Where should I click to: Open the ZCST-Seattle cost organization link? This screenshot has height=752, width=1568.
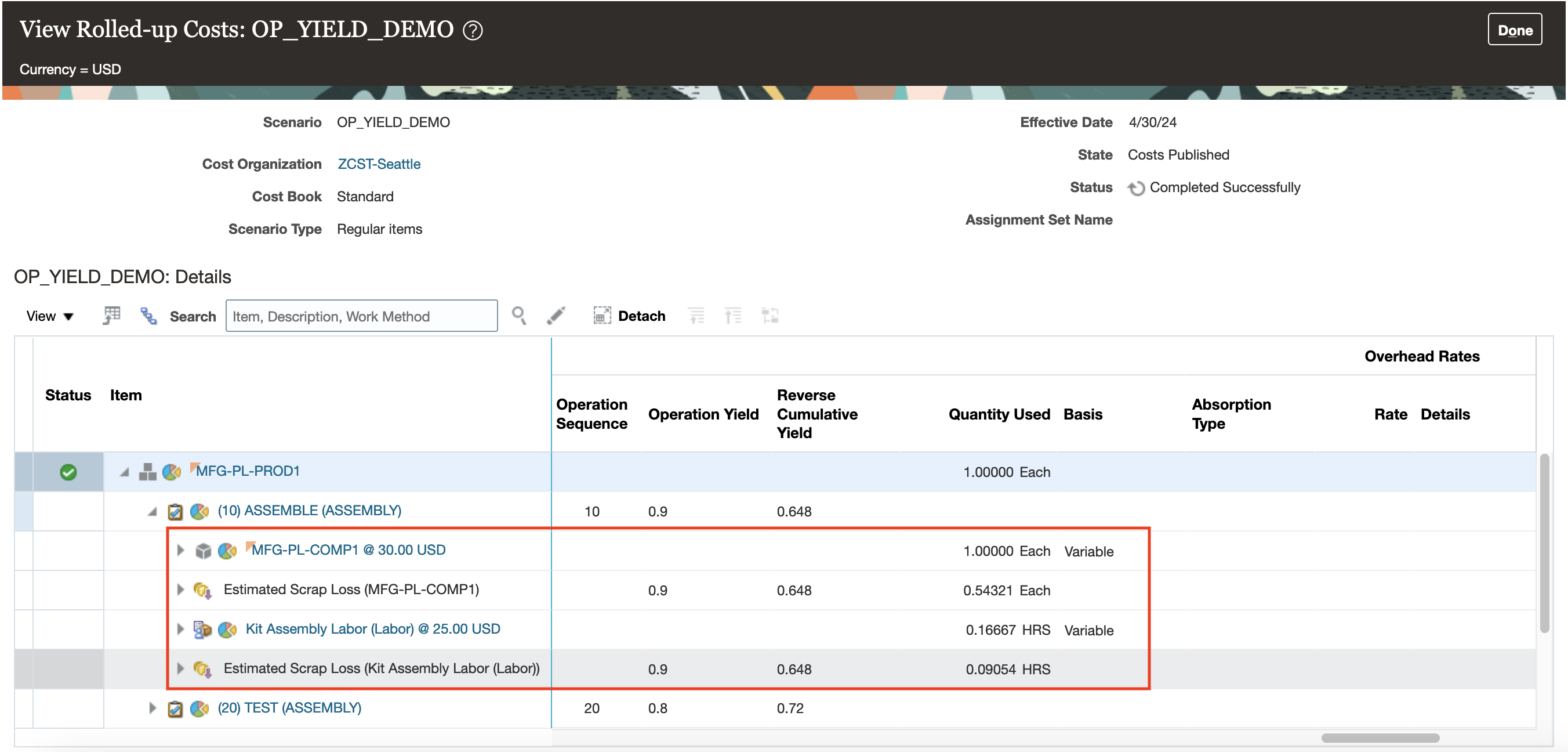click(x=379, y=164)
